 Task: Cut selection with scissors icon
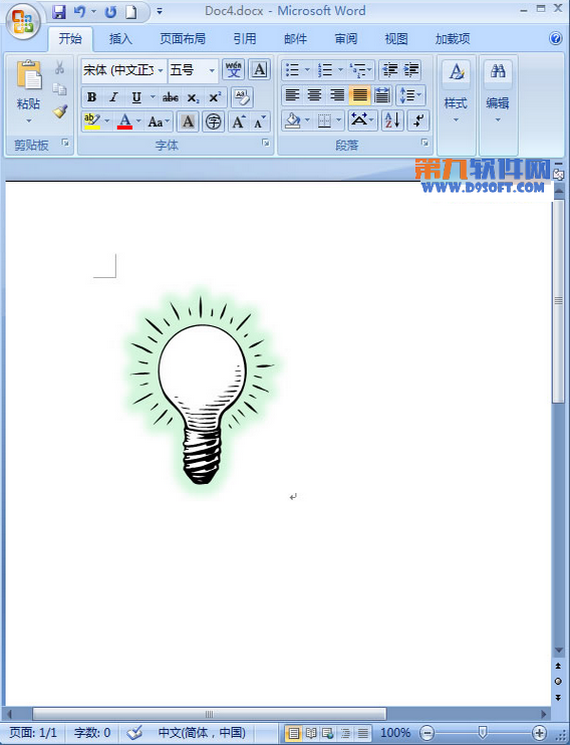(x=59, y=67)
